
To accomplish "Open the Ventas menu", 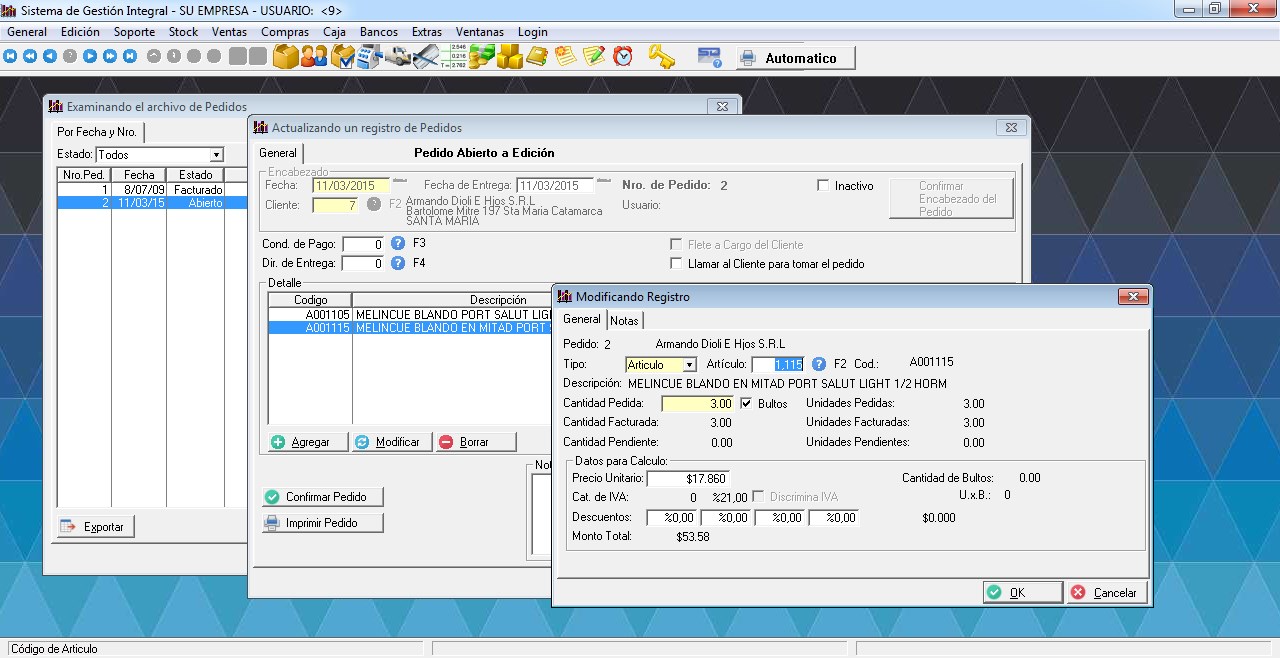I will click(x=229, y=32).
